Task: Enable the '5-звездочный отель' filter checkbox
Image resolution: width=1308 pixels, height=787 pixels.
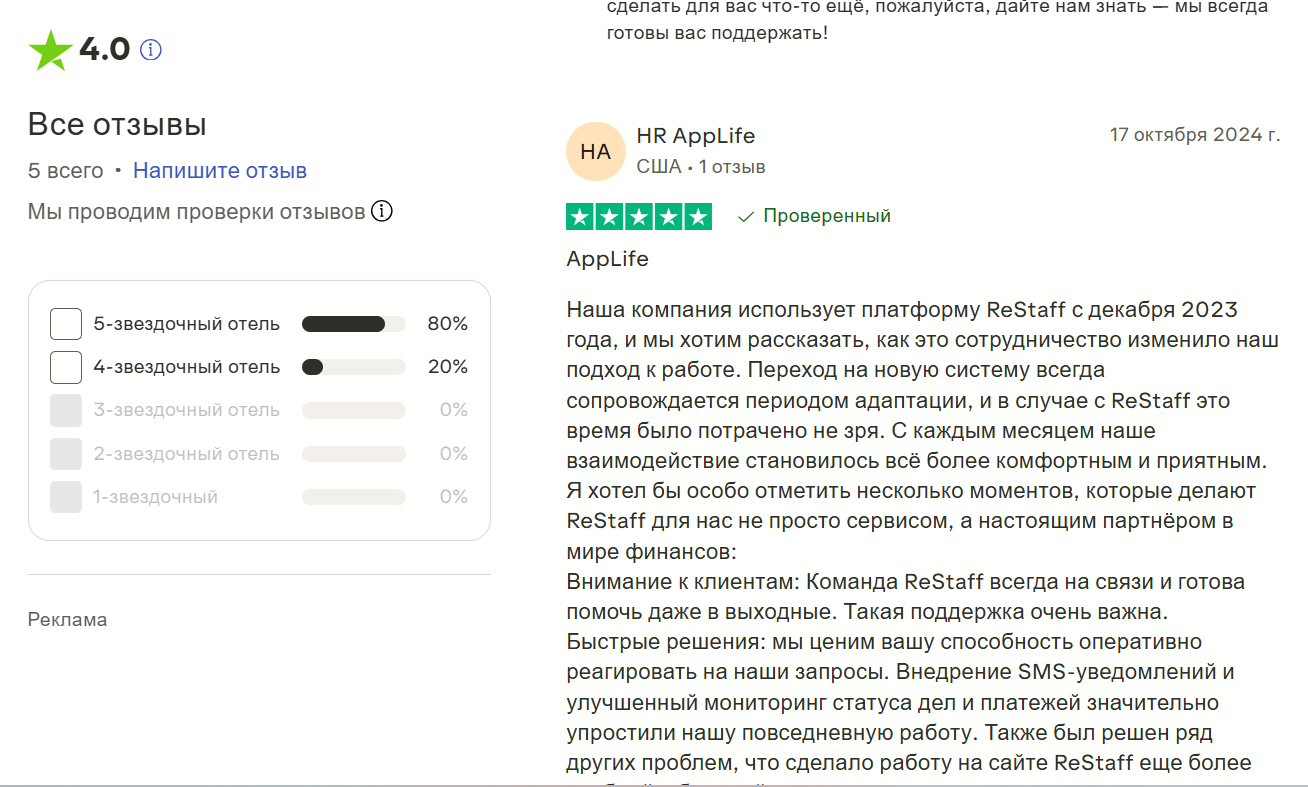Action: 65,323
